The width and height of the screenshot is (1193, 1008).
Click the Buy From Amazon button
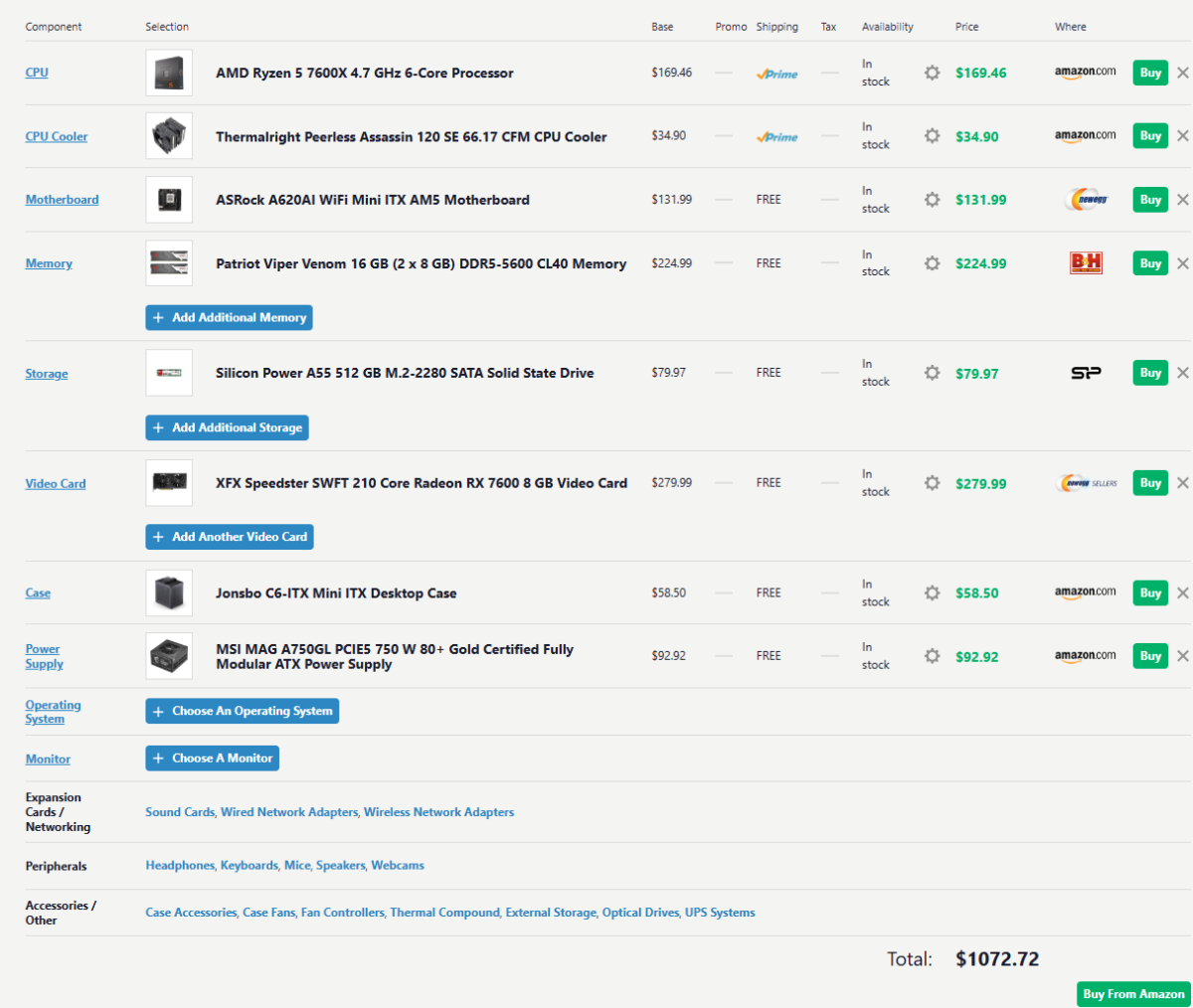1133,994
